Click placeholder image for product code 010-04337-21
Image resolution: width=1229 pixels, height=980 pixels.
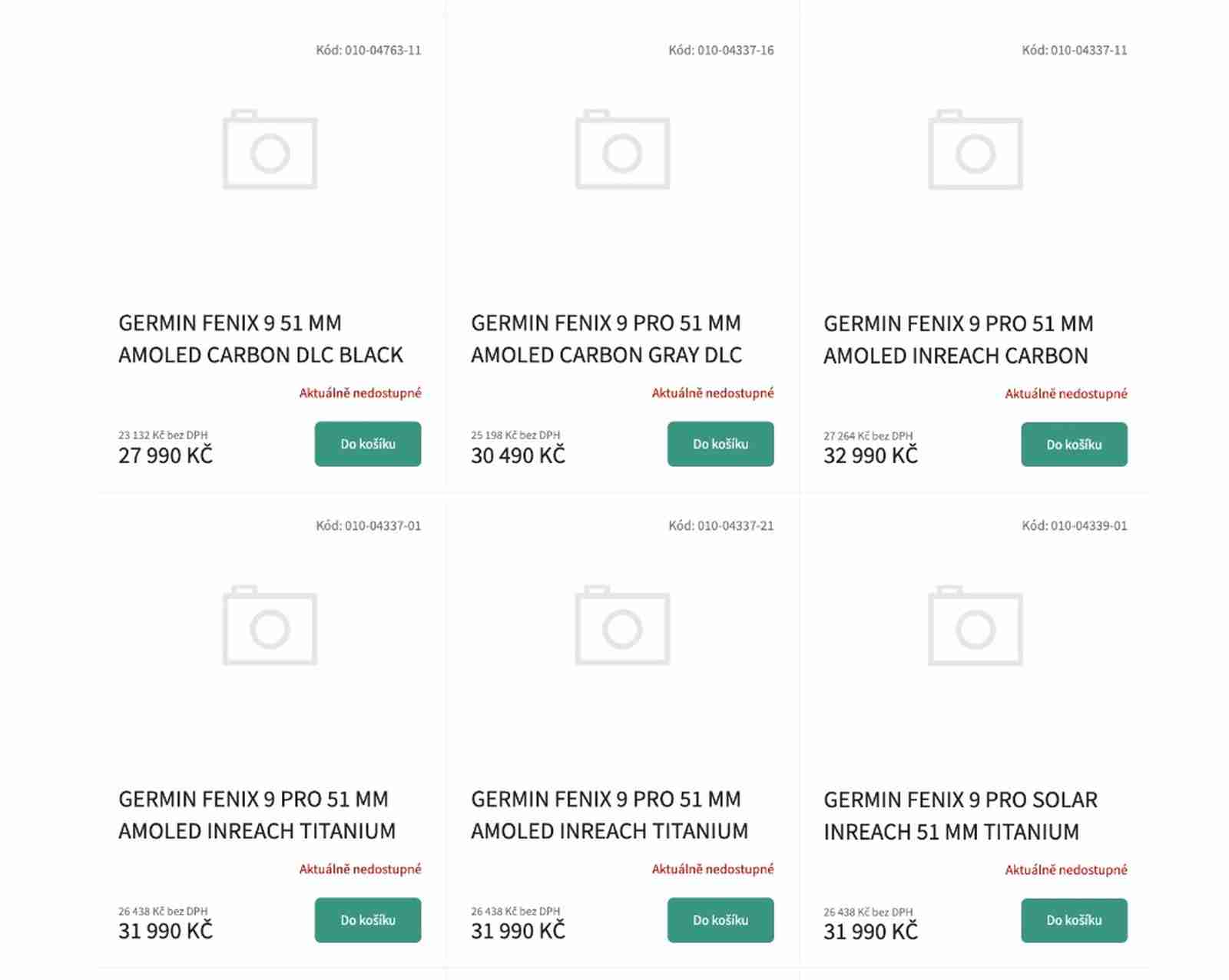click(x=622, y=625)
